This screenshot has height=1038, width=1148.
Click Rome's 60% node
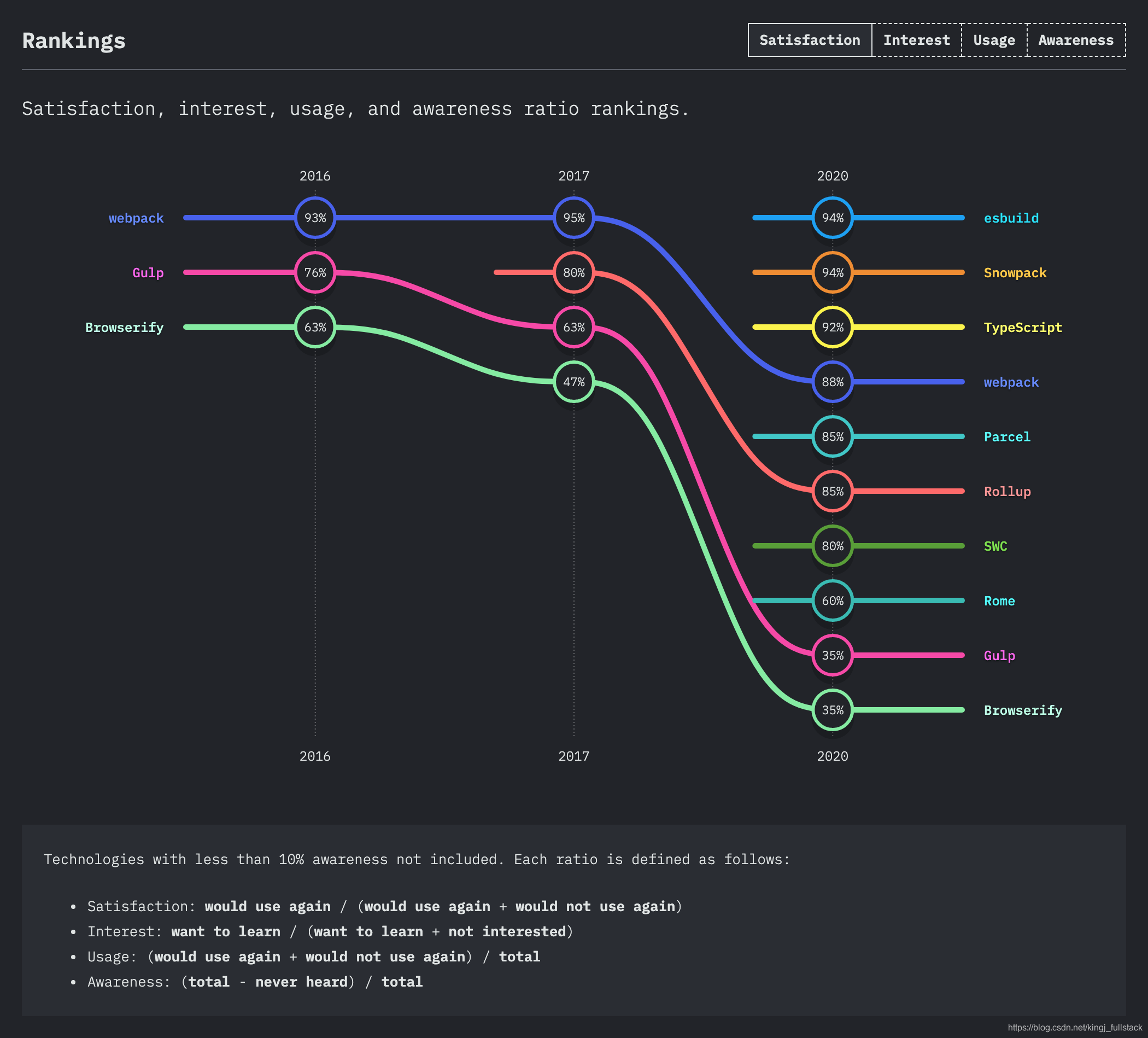click(832, 600)
